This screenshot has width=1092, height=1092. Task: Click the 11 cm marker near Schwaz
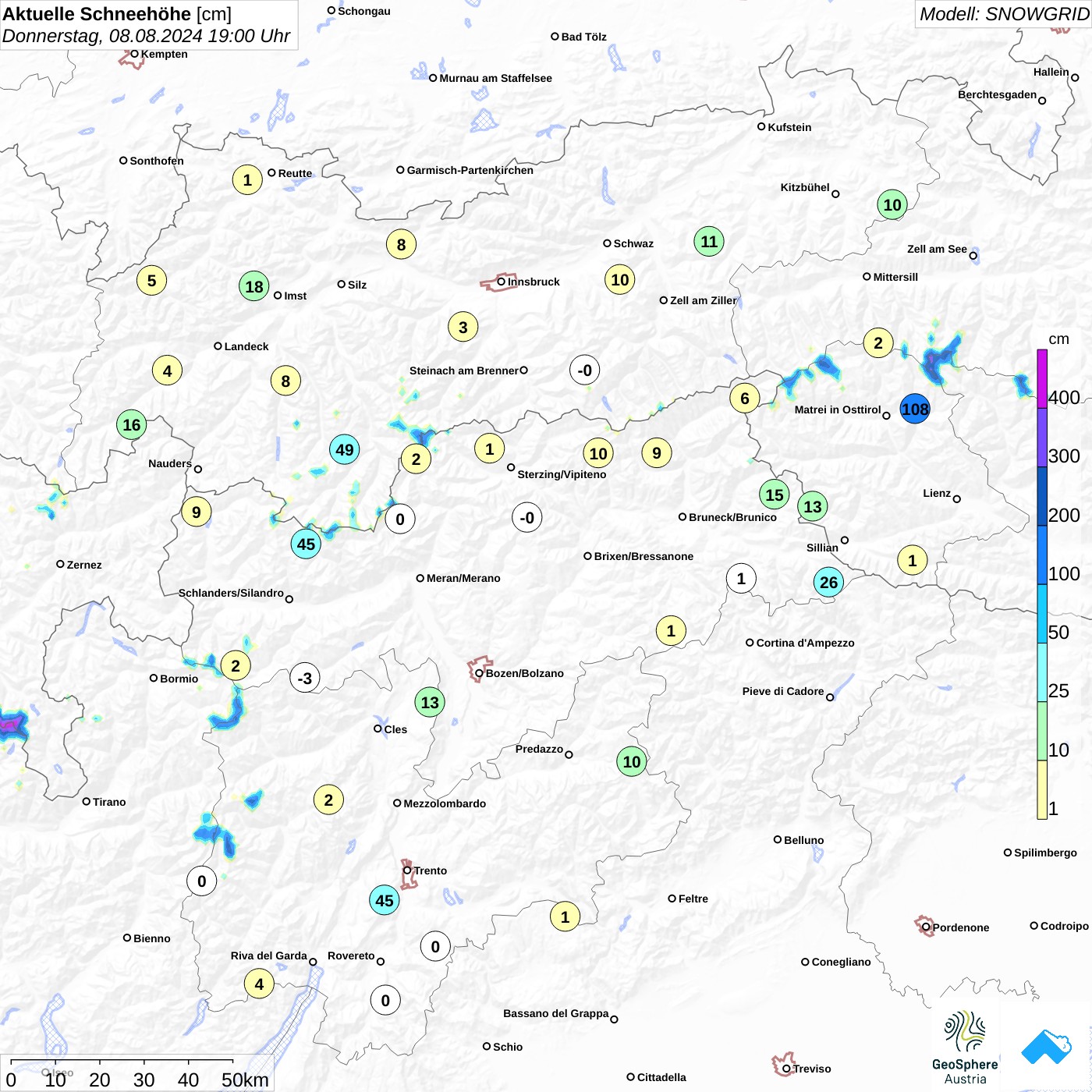(x=709, y=241)
